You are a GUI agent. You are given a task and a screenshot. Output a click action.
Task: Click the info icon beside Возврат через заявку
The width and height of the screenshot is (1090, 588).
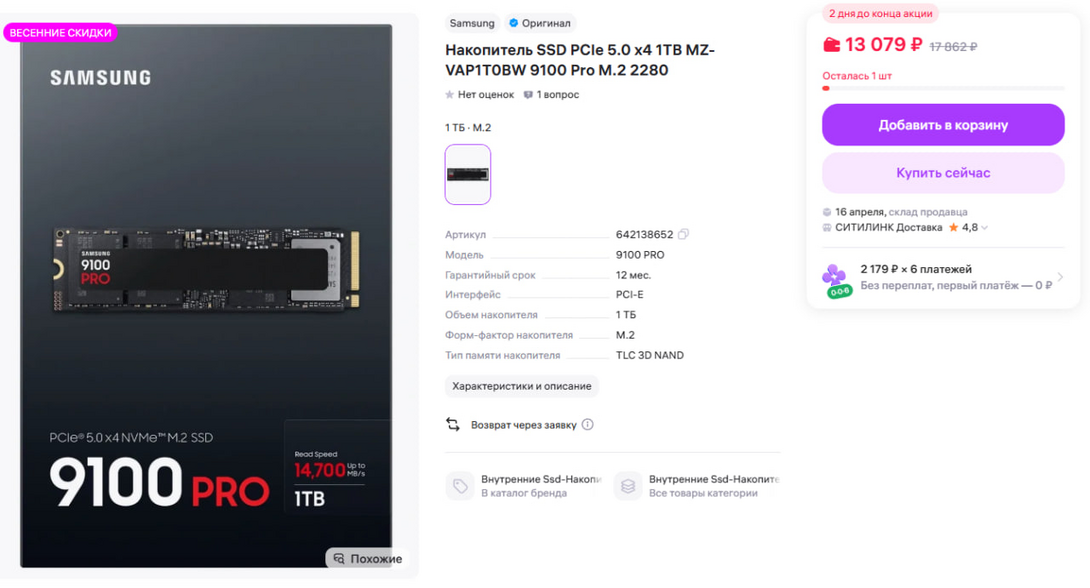(x=588, y=425)
